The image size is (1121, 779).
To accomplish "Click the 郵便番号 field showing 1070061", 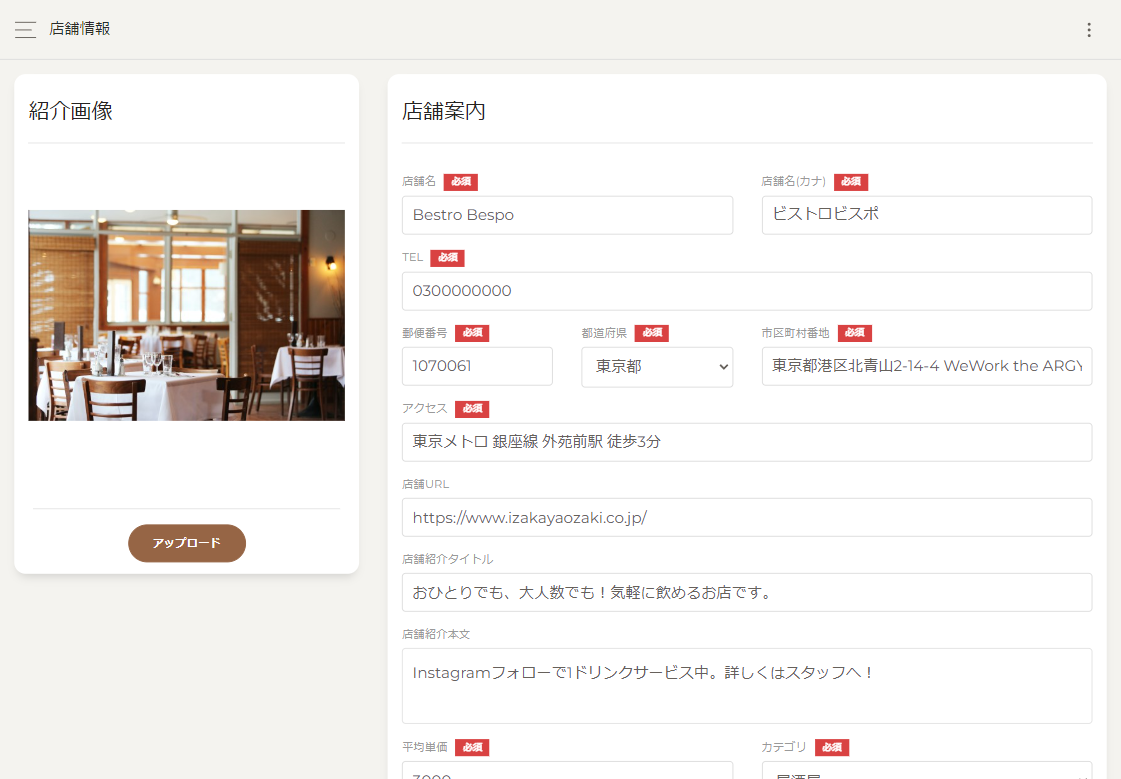I will point(477,366).
